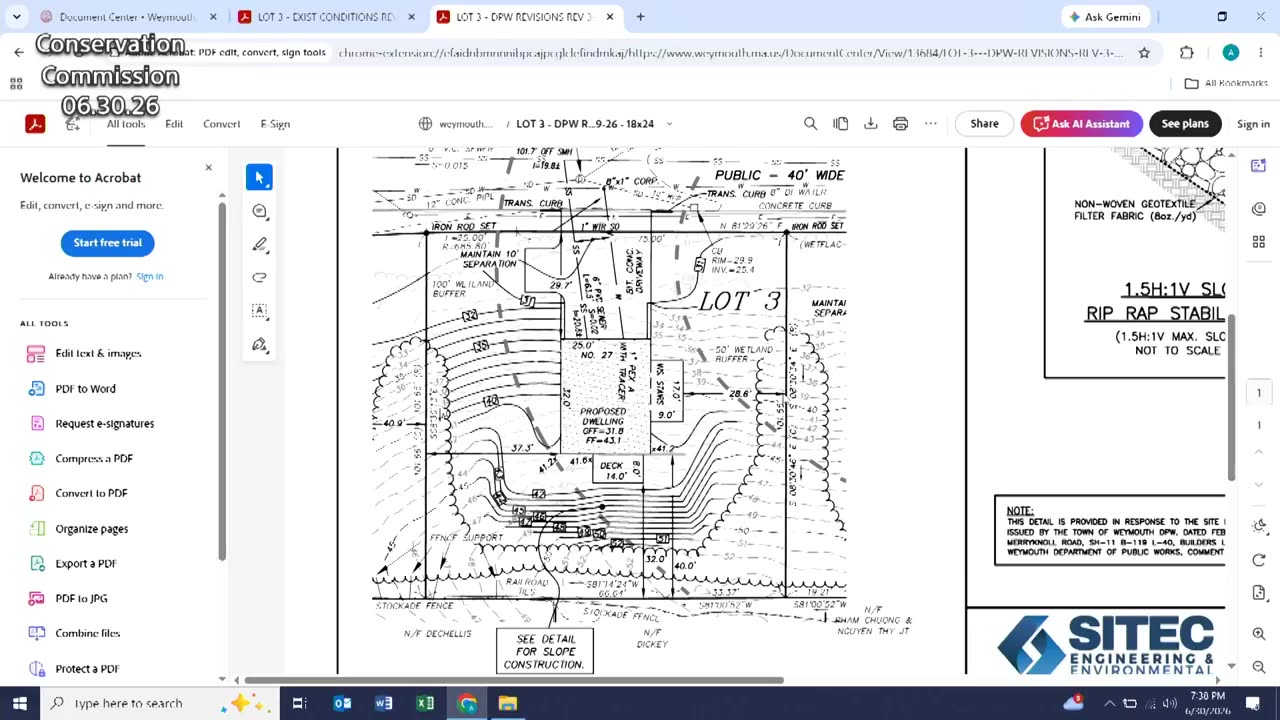The height and width of the screenshot is (720, 1280).
Task: Open Windows Start menu
Action: point(19,703)
